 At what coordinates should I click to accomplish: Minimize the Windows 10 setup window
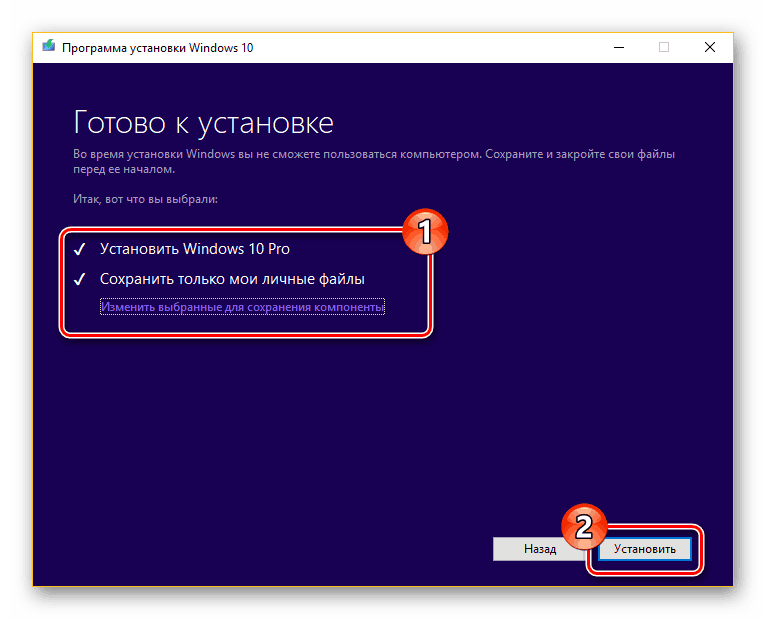619,47
